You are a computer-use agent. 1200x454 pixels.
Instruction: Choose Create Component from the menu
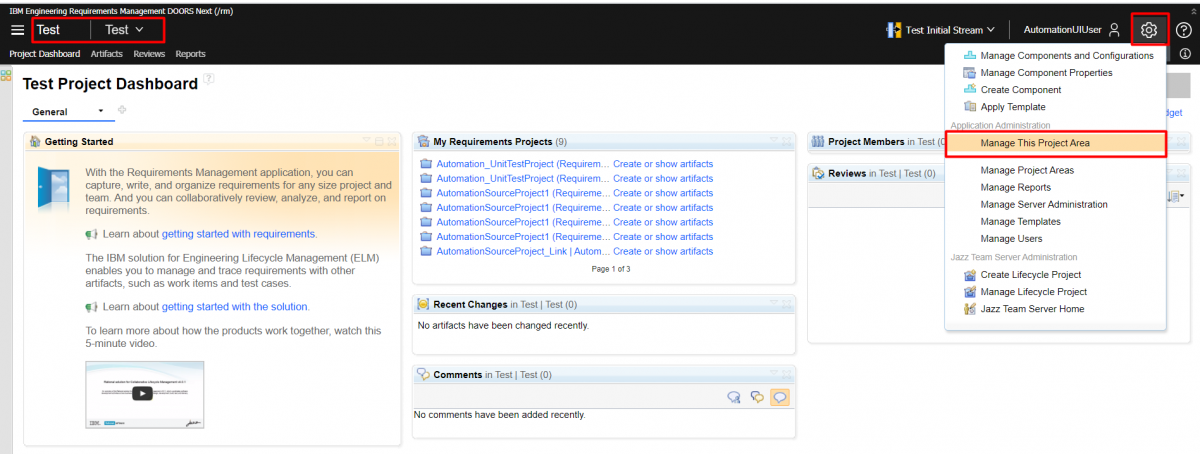point(1020,90)
